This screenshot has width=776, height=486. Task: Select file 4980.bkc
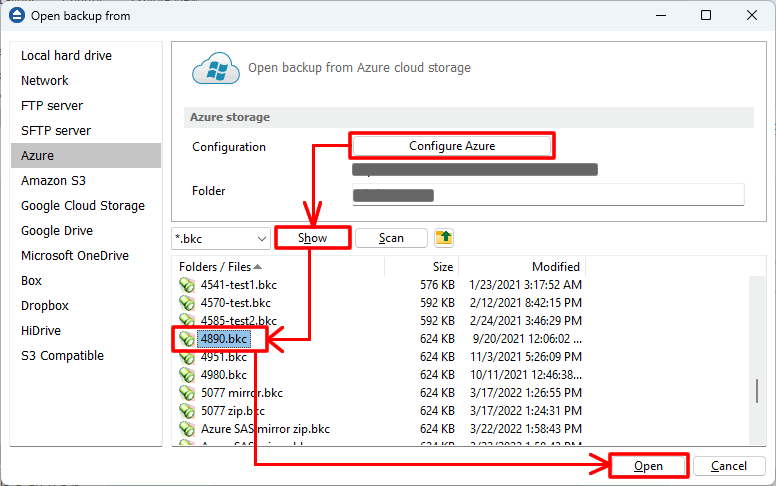pyautogui.click(x=224, y=375)
